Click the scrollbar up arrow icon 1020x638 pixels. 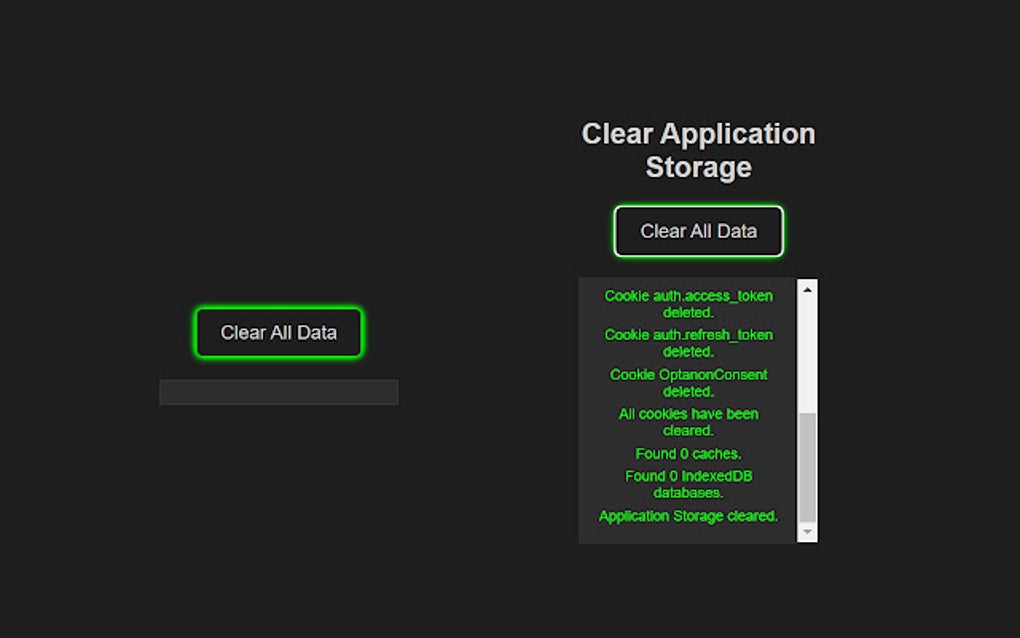806,289
